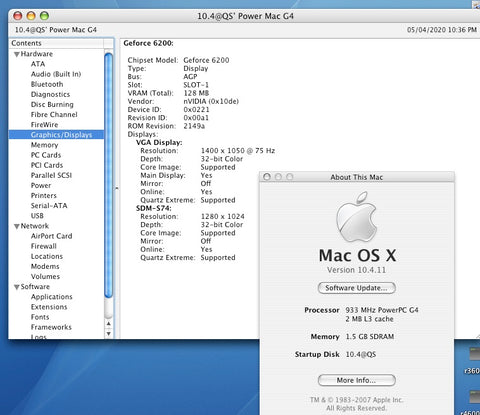
Task: Click the Startup Disk 10.4@QS value
Action: [x=361, y=354]
